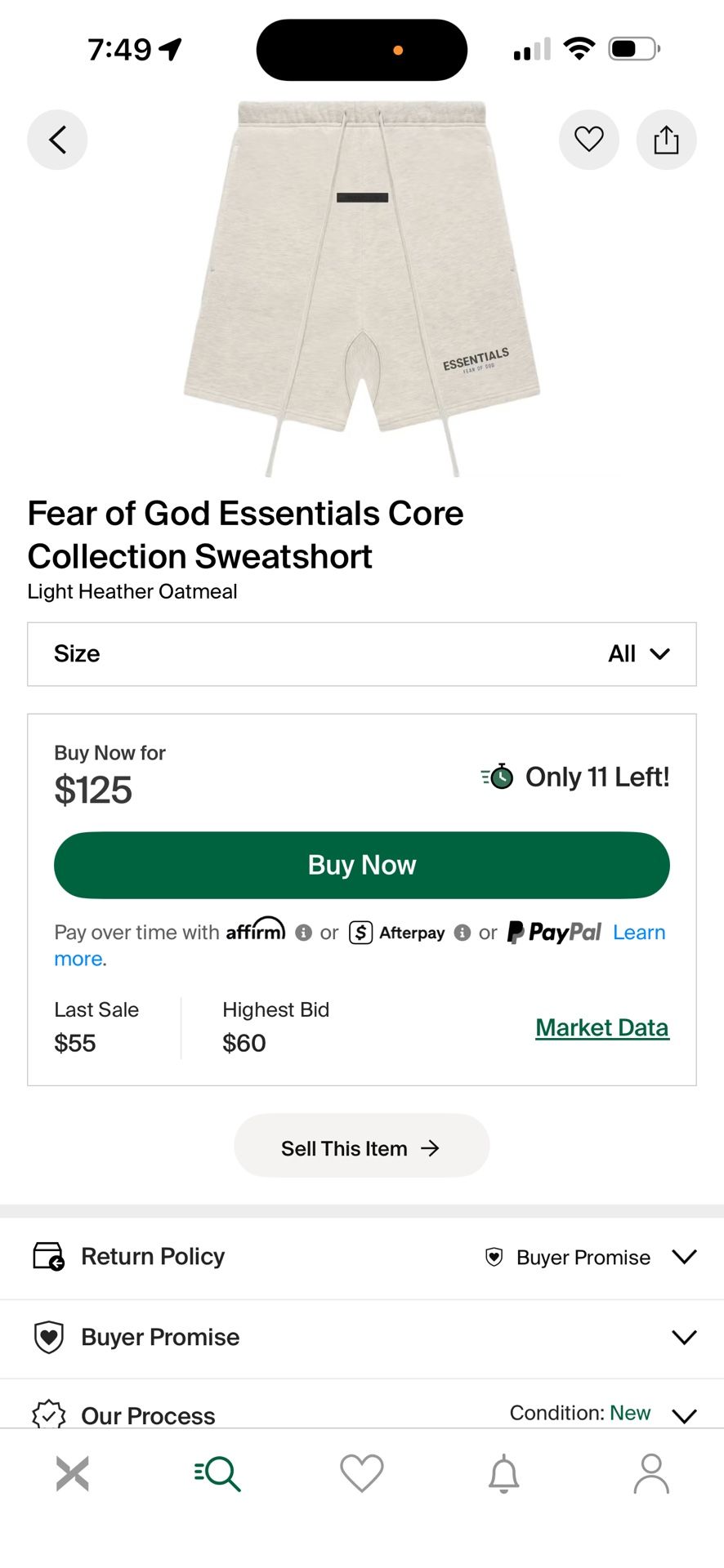Click the Our Process badge icon

[48, 1414]
